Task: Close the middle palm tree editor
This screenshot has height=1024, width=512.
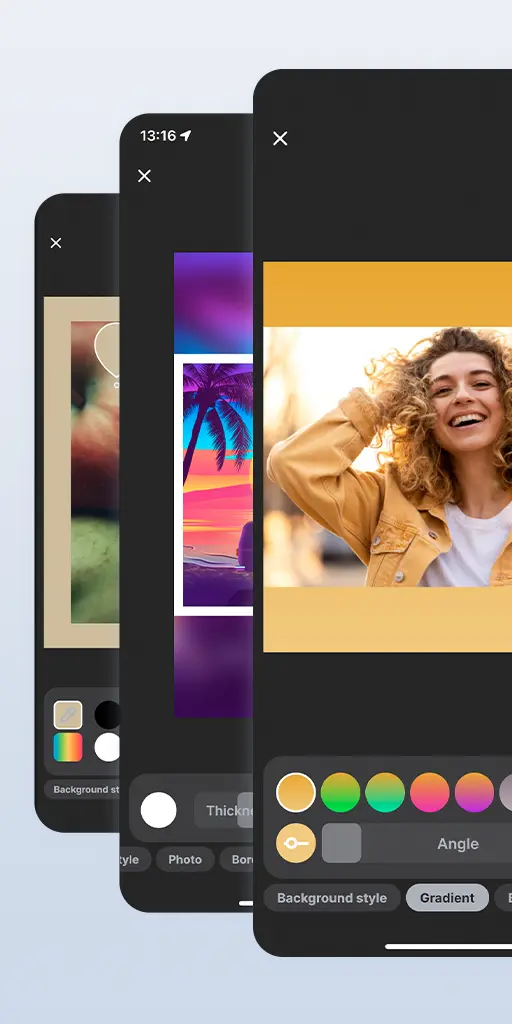Action: (144, 176)
